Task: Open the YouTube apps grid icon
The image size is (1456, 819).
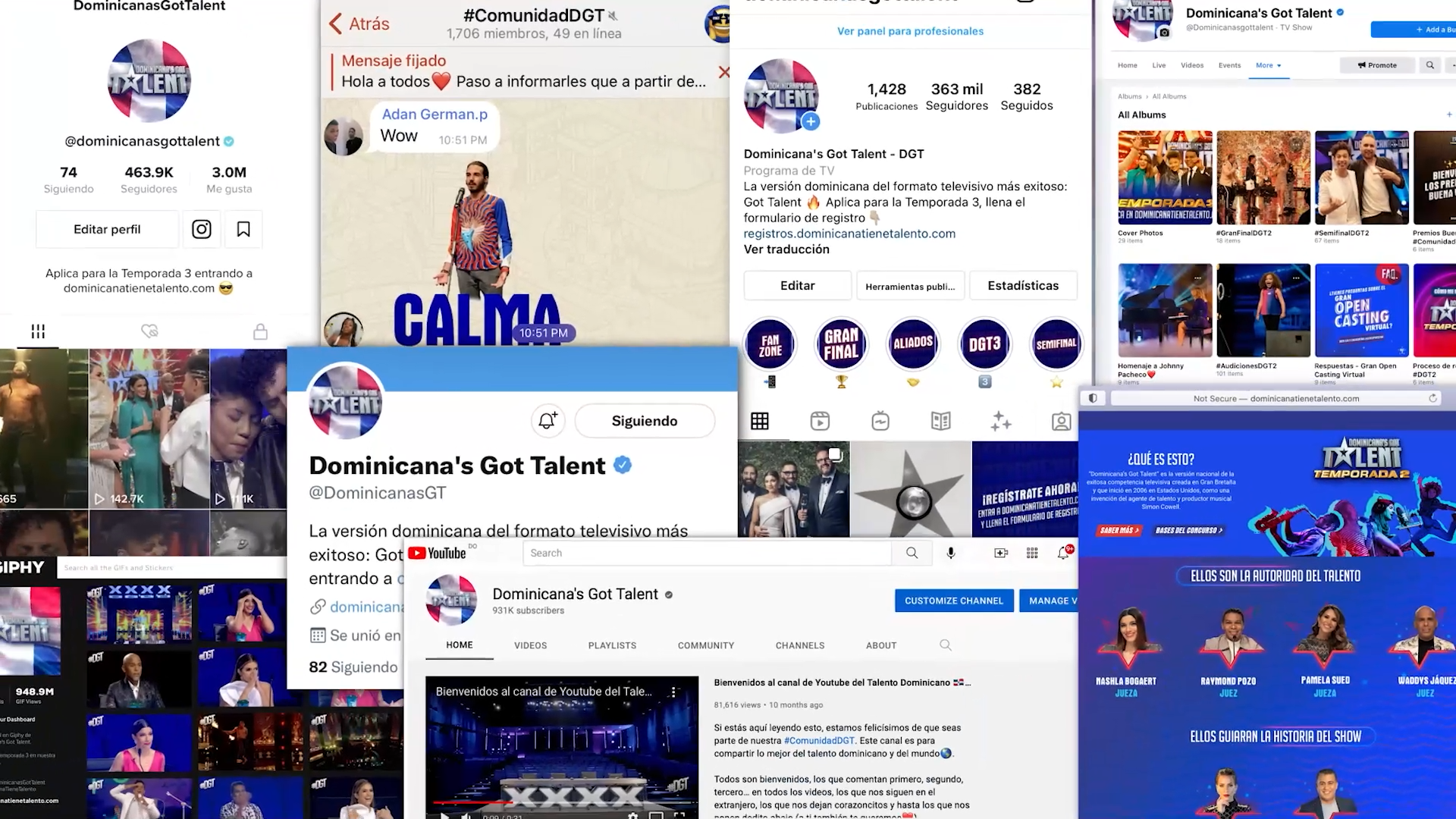Action: click(1032, 553)
